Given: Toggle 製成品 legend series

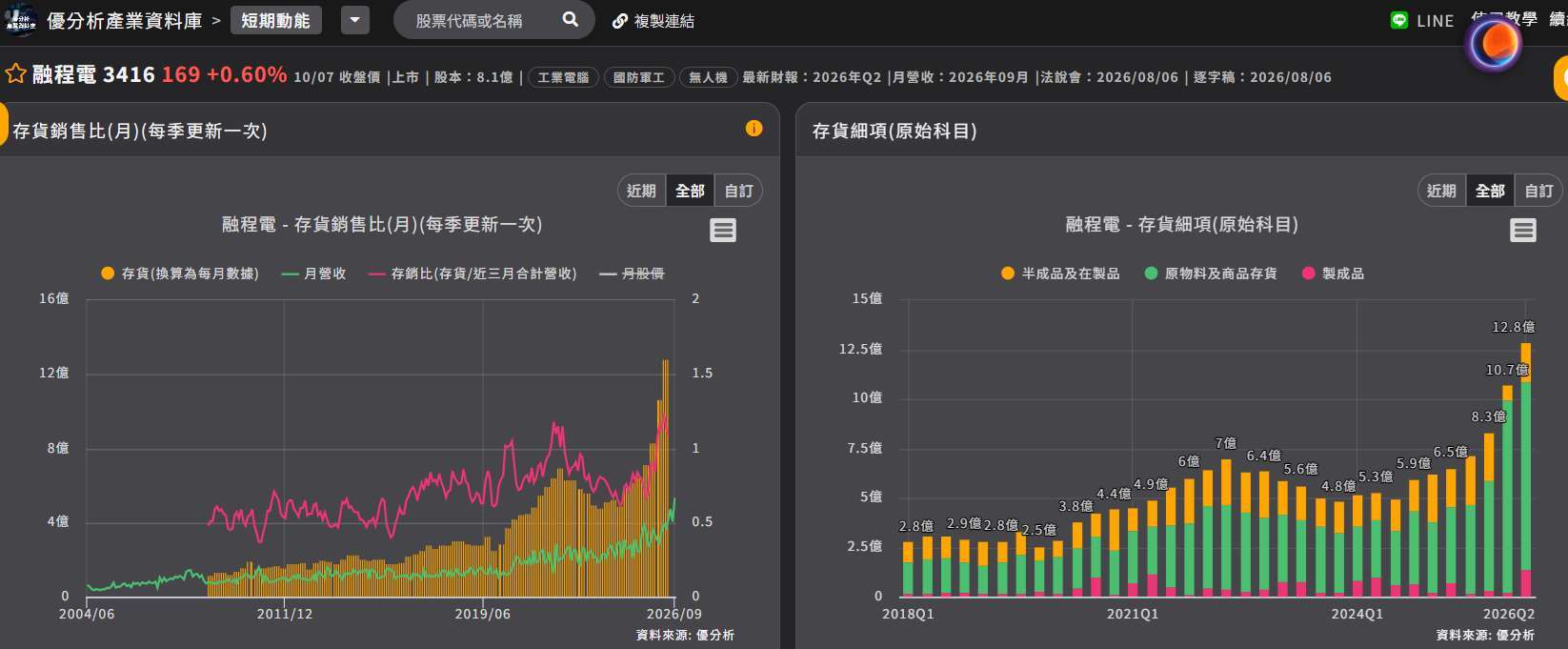Looking at the screenshot, I should click(1333, 274).
